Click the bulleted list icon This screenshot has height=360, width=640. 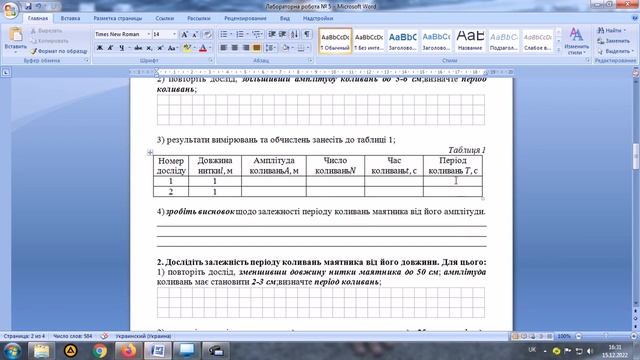point(224,35)
